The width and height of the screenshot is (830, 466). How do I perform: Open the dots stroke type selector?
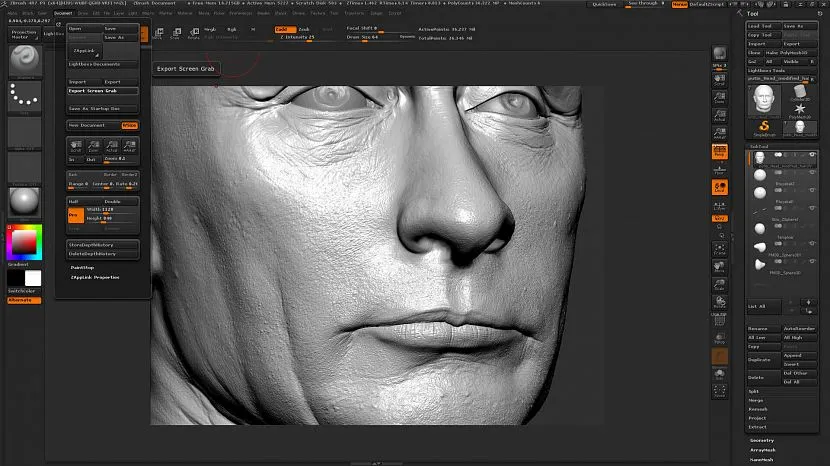pos(23,95)
